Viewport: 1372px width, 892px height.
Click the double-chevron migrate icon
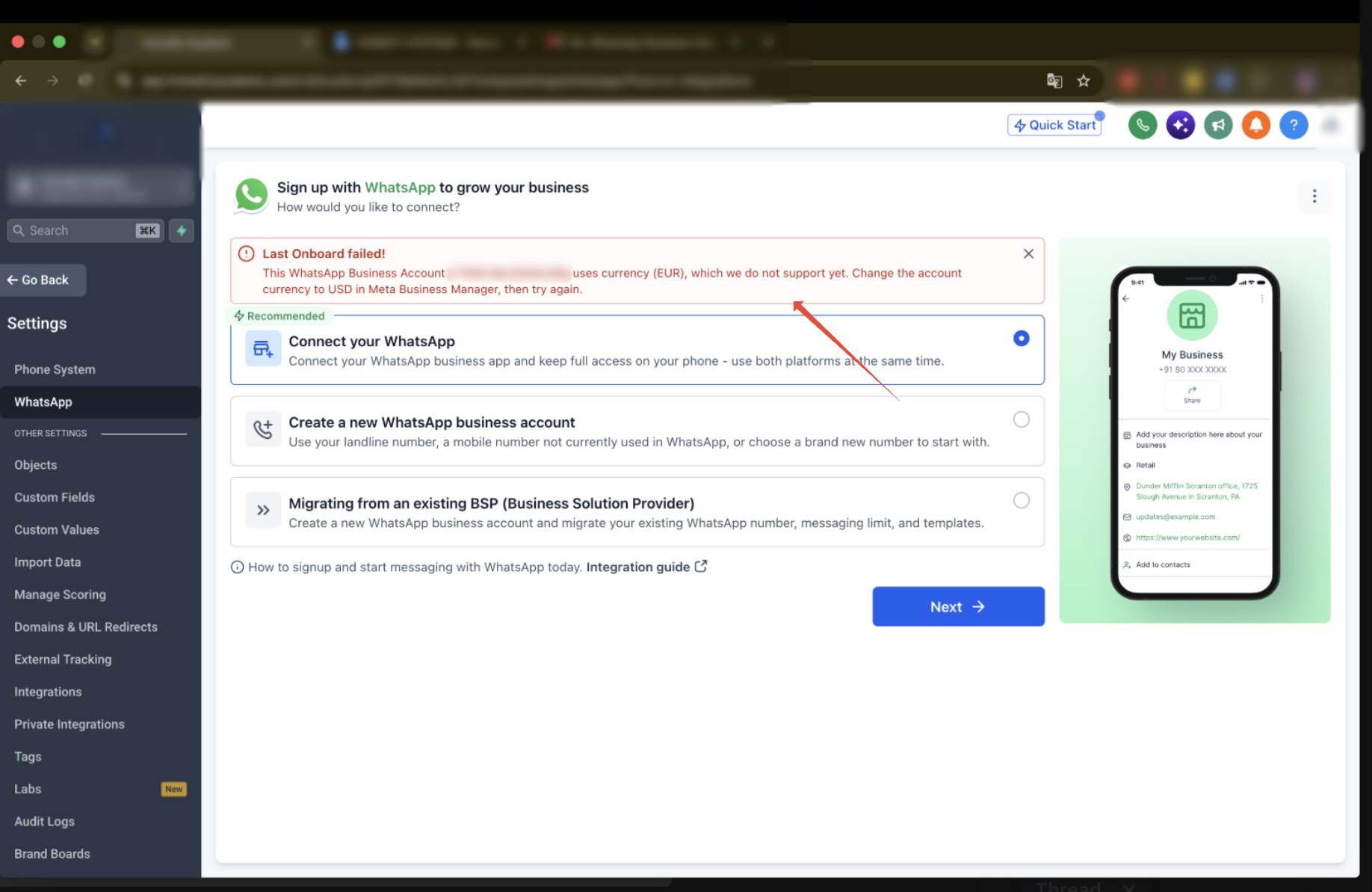[263, 511]
